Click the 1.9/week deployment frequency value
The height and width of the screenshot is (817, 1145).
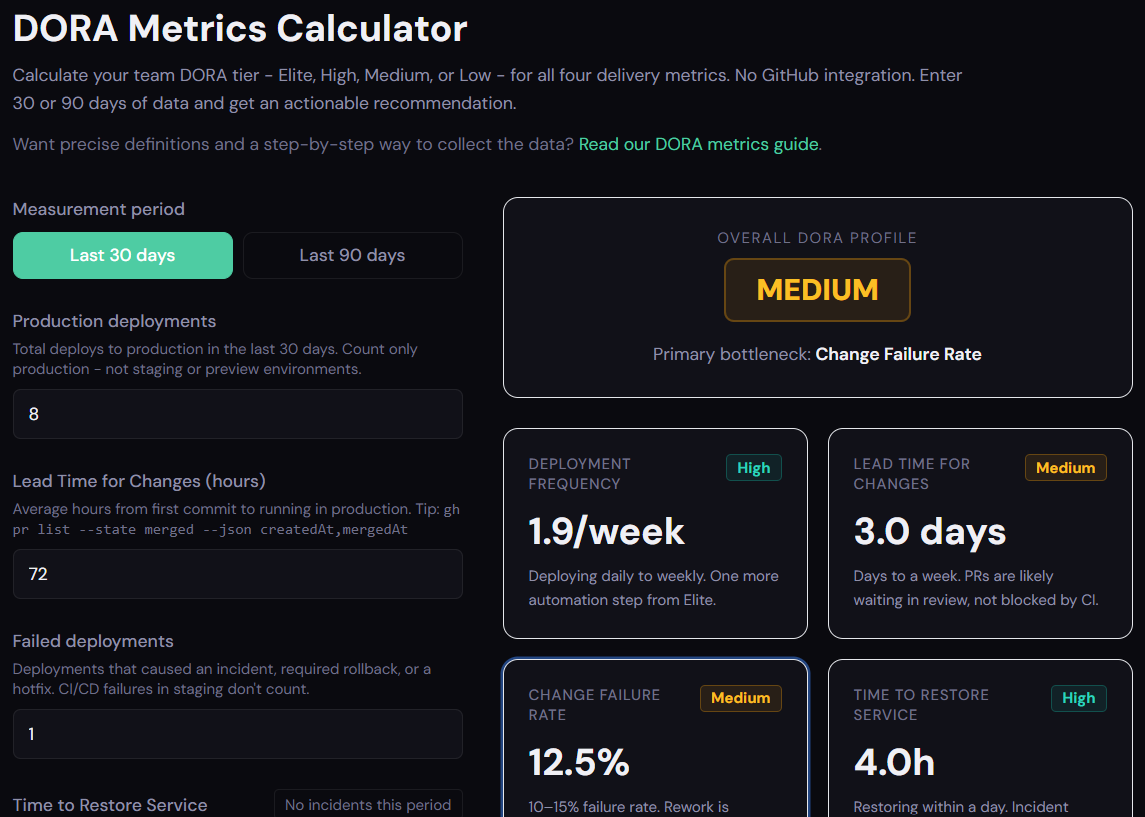(x=607, y=532)
